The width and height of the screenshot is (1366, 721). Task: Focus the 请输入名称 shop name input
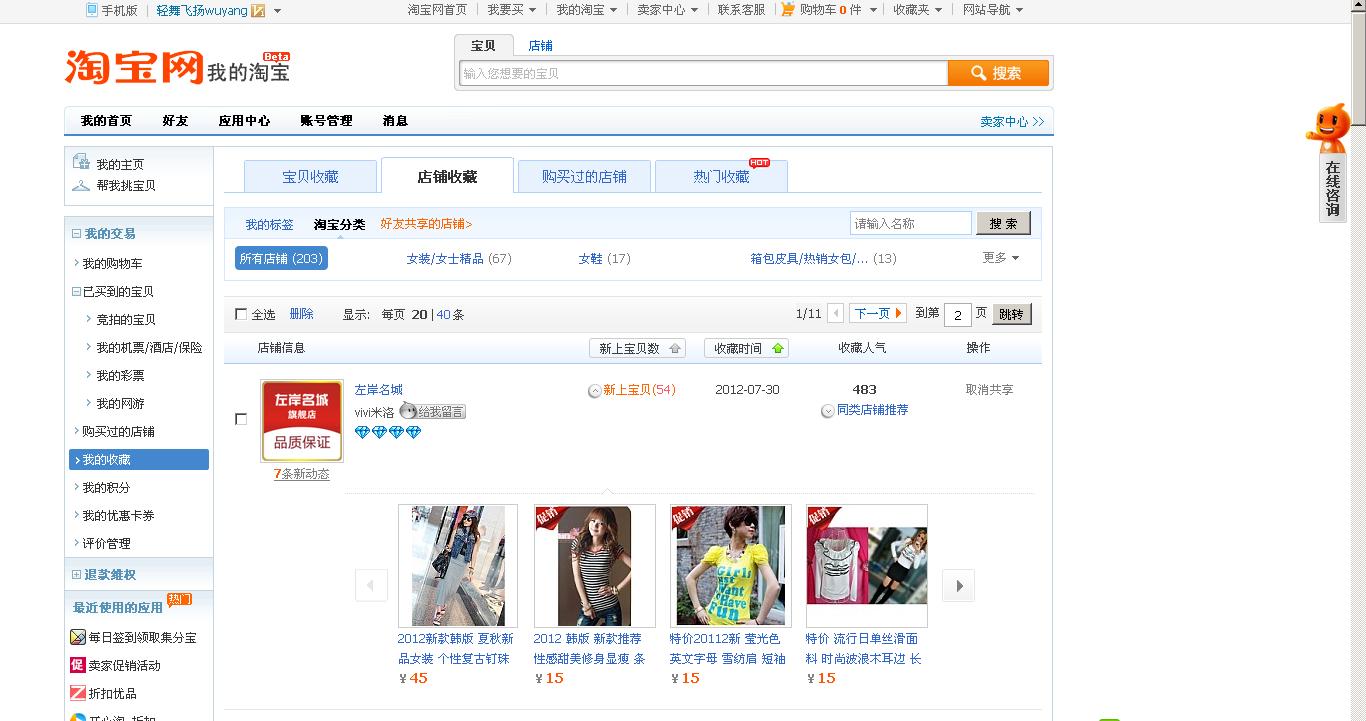911,223
